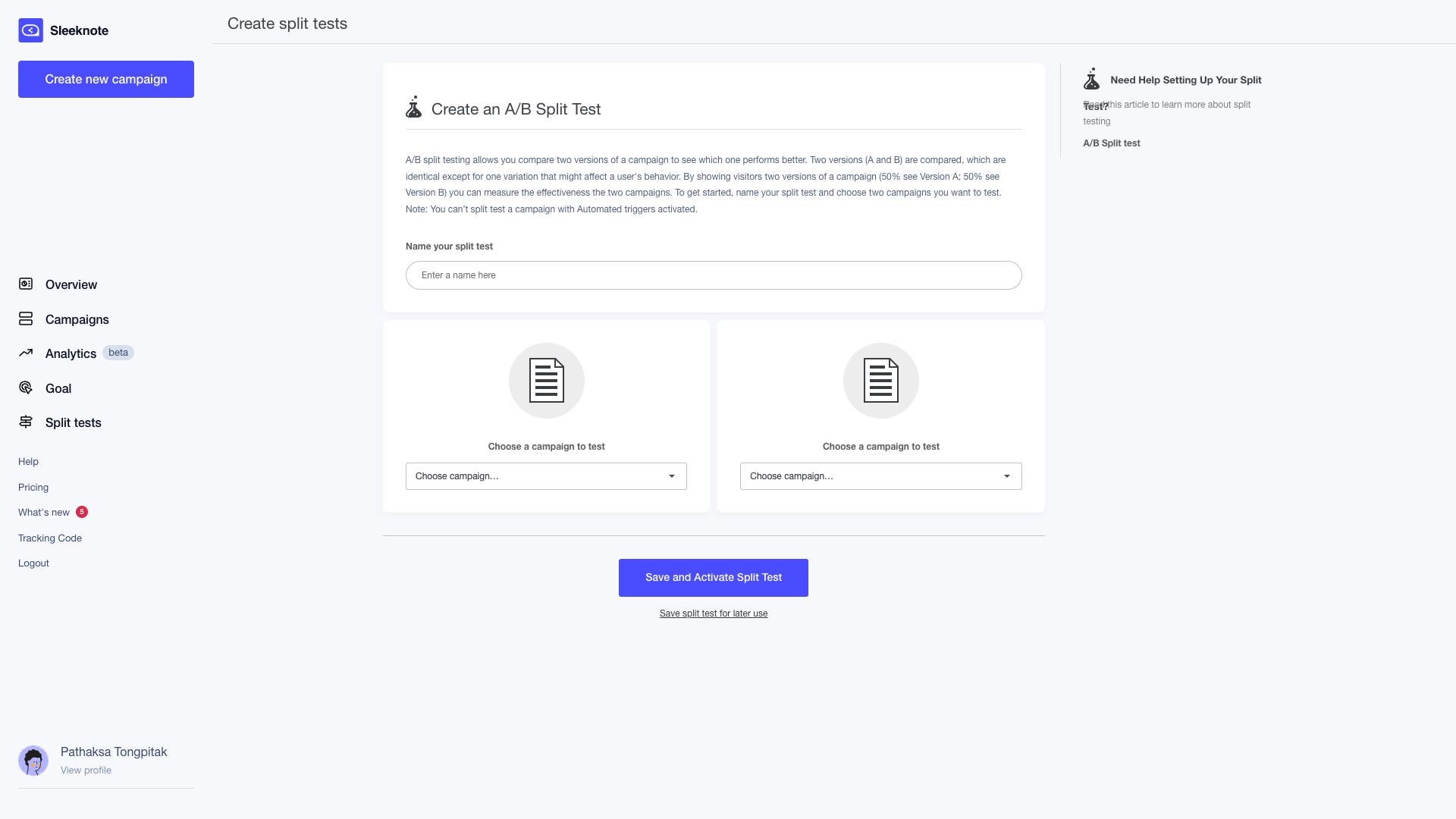This screenshot has width=1456, height=819.
Task: Click the Analytics trend arrow icon
Action: point(26,353)
